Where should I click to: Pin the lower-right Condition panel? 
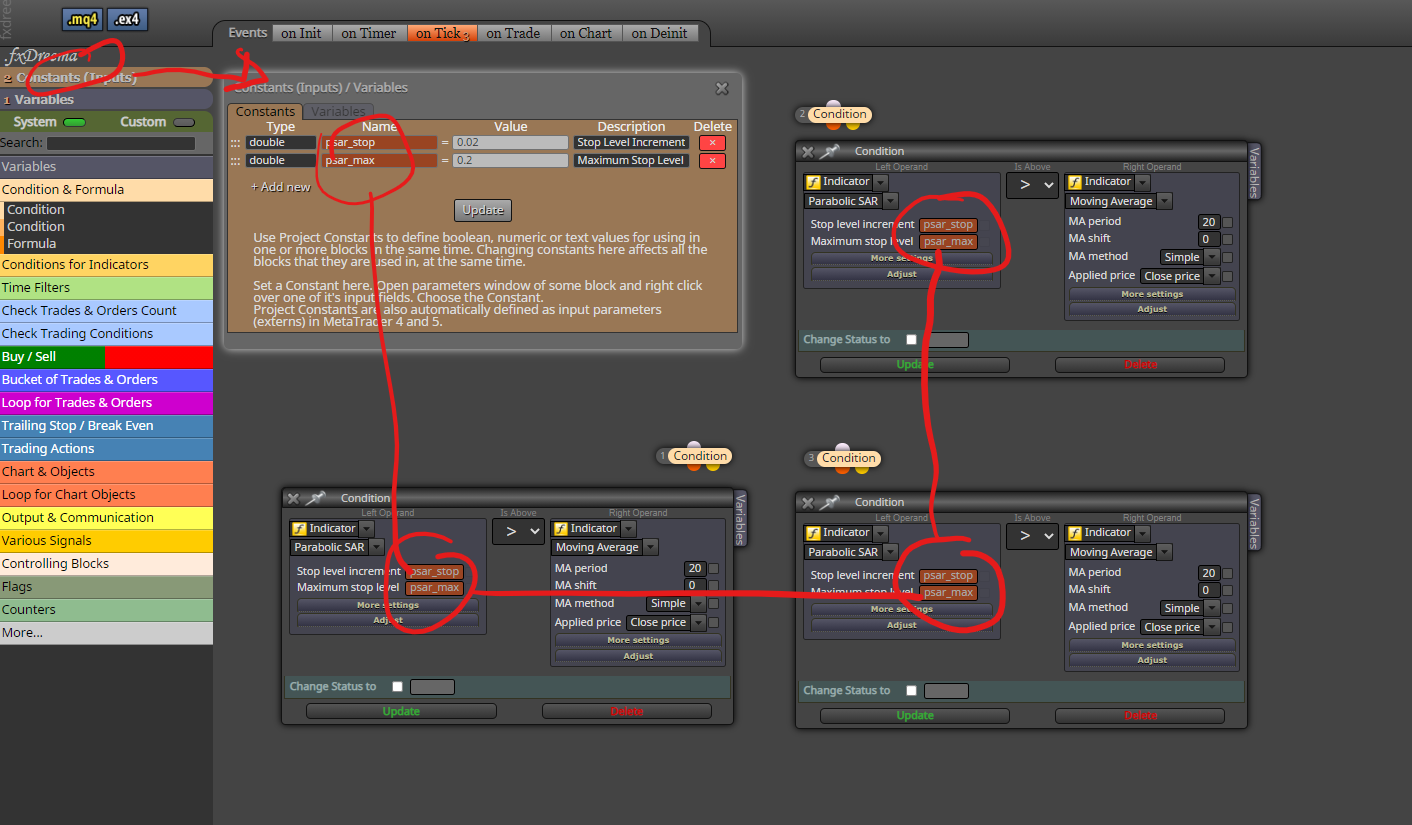click(x=829, y=503)
